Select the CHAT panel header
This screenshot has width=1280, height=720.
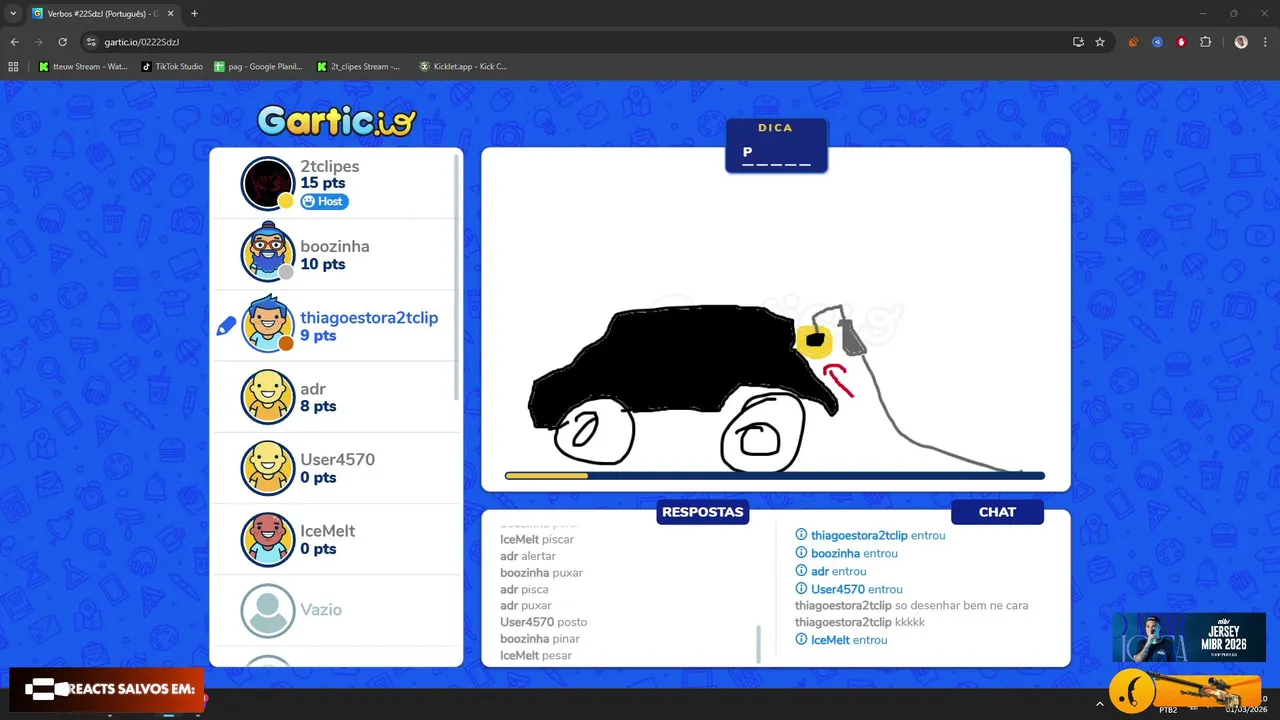point(997,512)
